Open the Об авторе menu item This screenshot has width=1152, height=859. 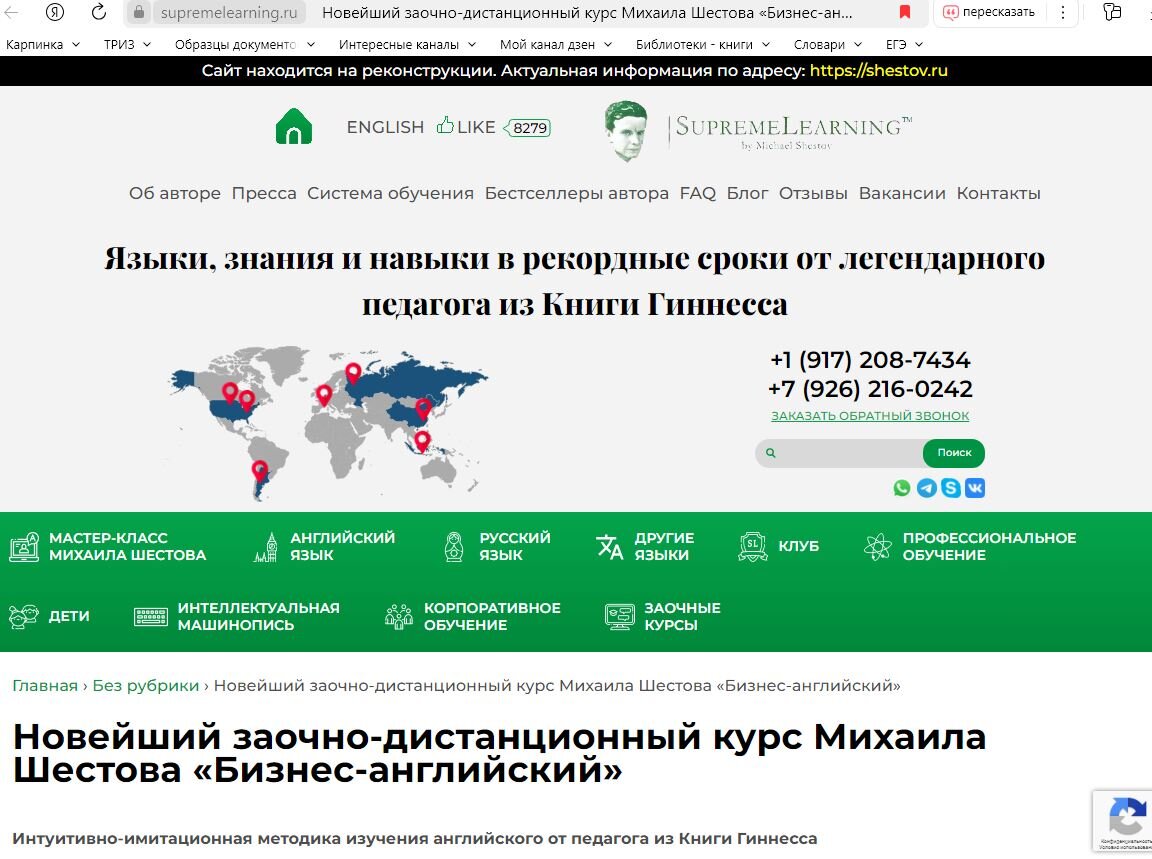[x=175, y=193]
